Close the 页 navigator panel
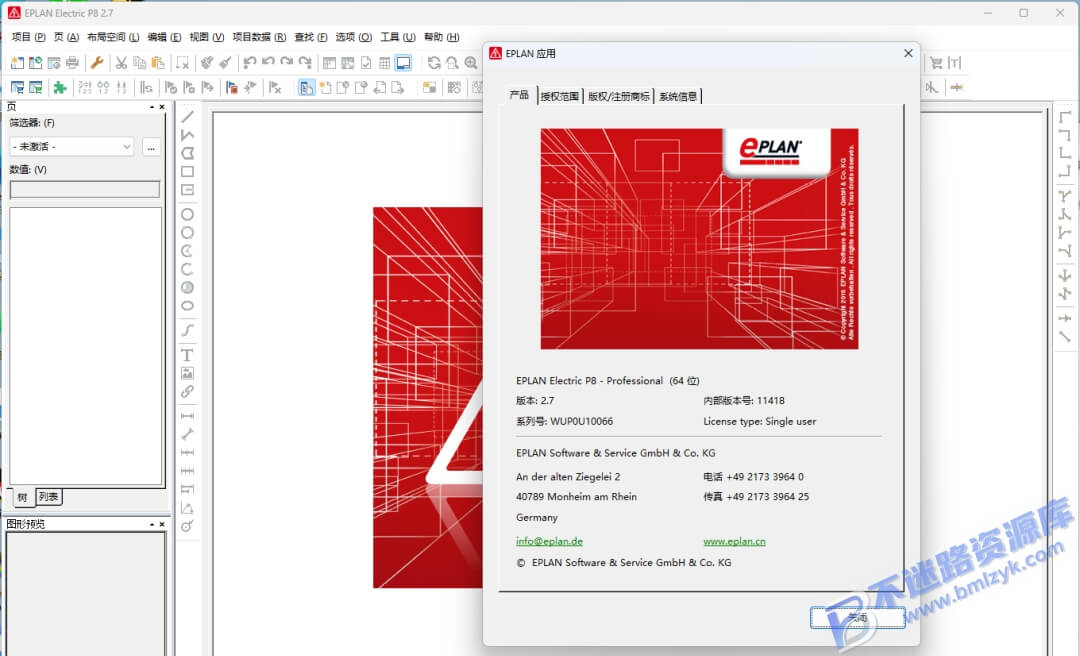The width and height of the screenshot is (1080, 656). coord(162,107)
